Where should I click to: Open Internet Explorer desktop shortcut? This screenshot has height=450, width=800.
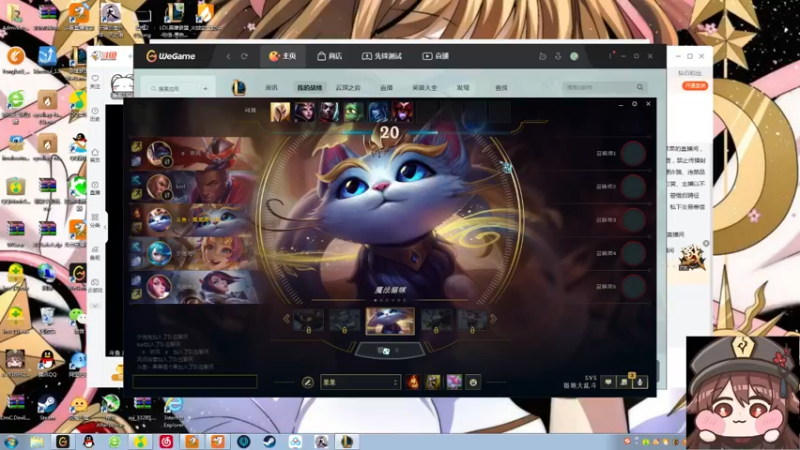point(173,412)
